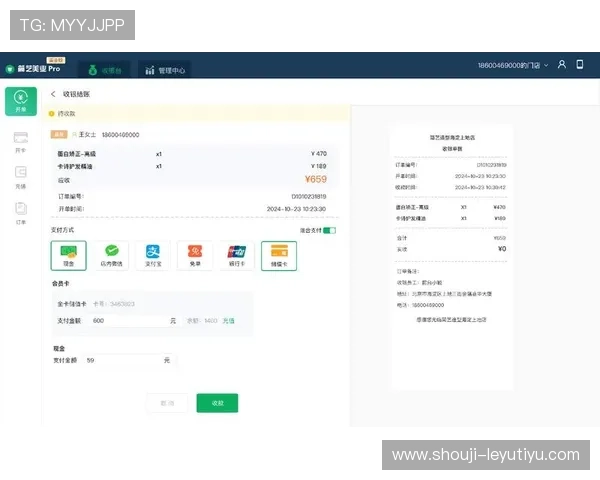Screen dimensions: 600x480
Task: Click the ¥0 actual received on receipt
Action: pos(502,249)
